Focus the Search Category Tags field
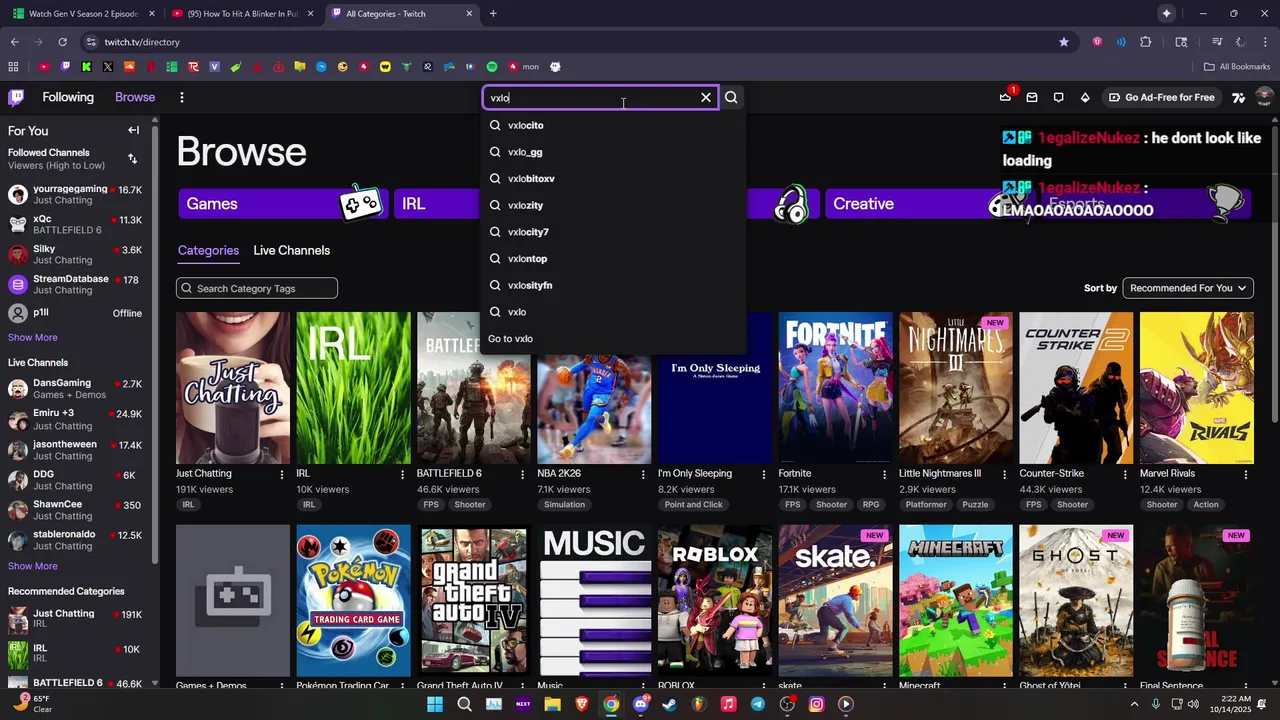 coord(257,288)
